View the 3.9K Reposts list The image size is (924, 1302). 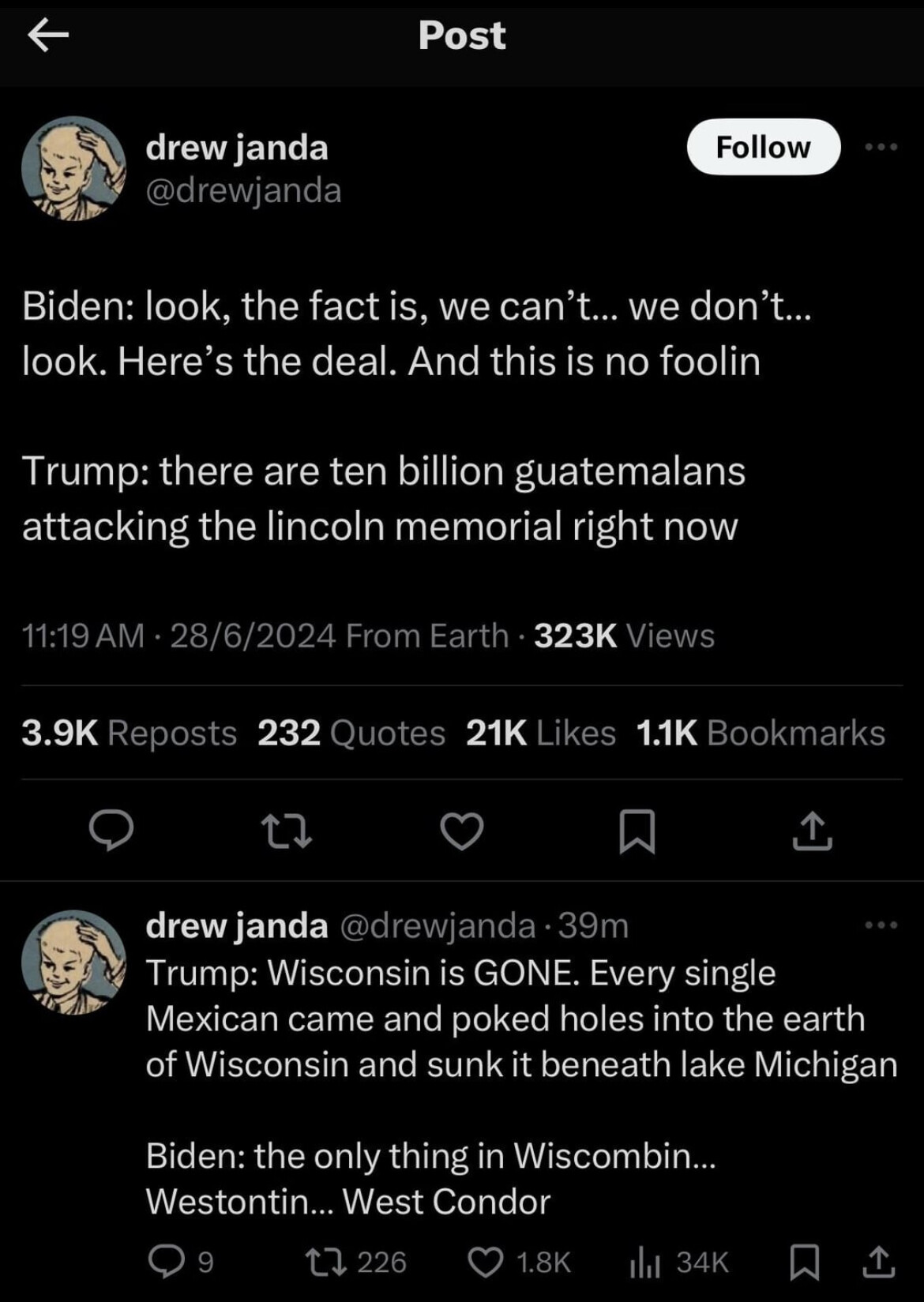[130, 733]
